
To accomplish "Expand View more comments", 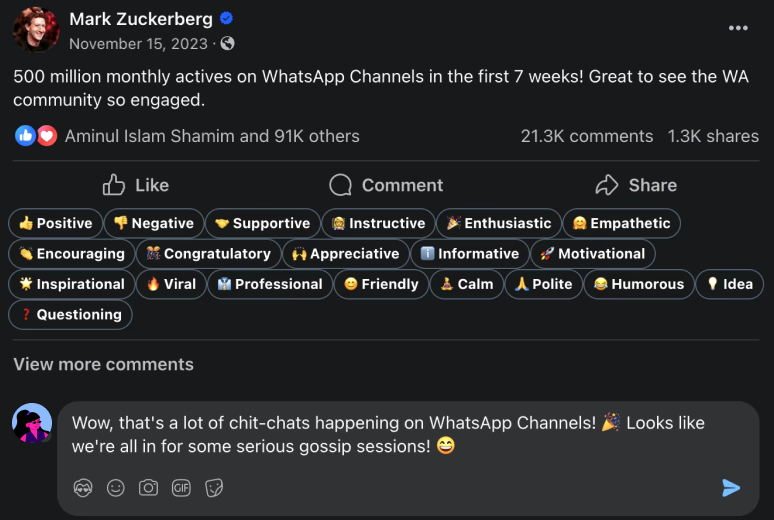I will click(x=103, y=364).
